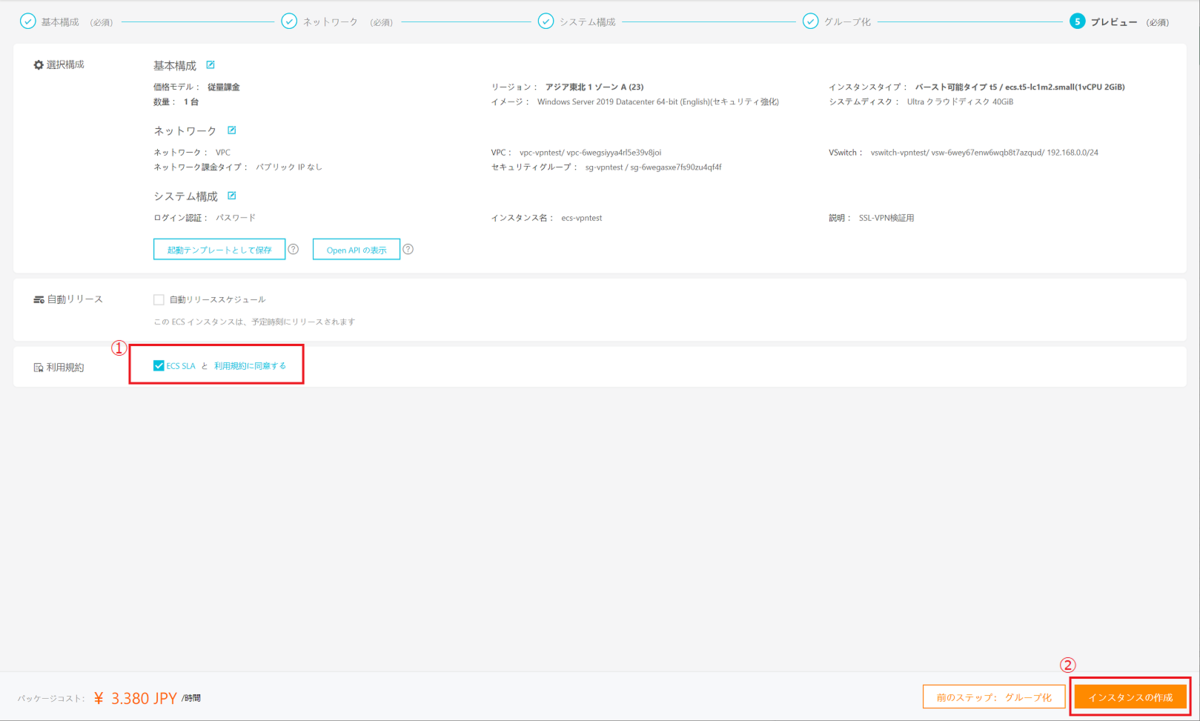Click the checkmark icon of 基本構成 step
Viewport: 1200px width, 721px height.
(28, 21)
